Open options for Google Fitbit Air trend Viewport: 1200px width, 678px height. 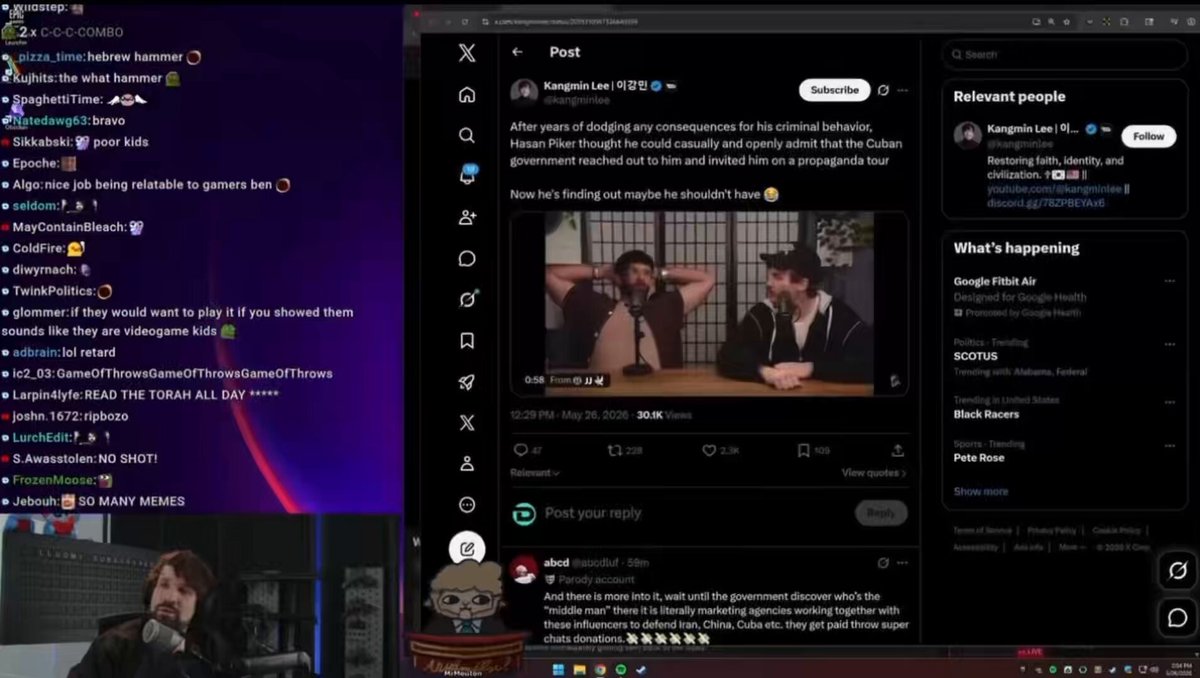(1169, 282)
